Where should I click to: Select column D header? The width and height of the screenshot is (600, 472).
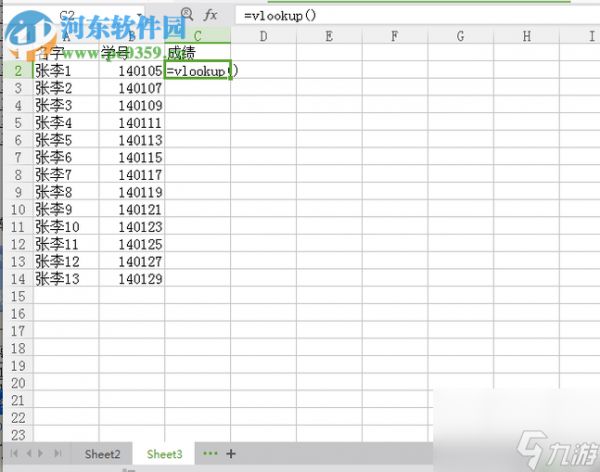263,36
